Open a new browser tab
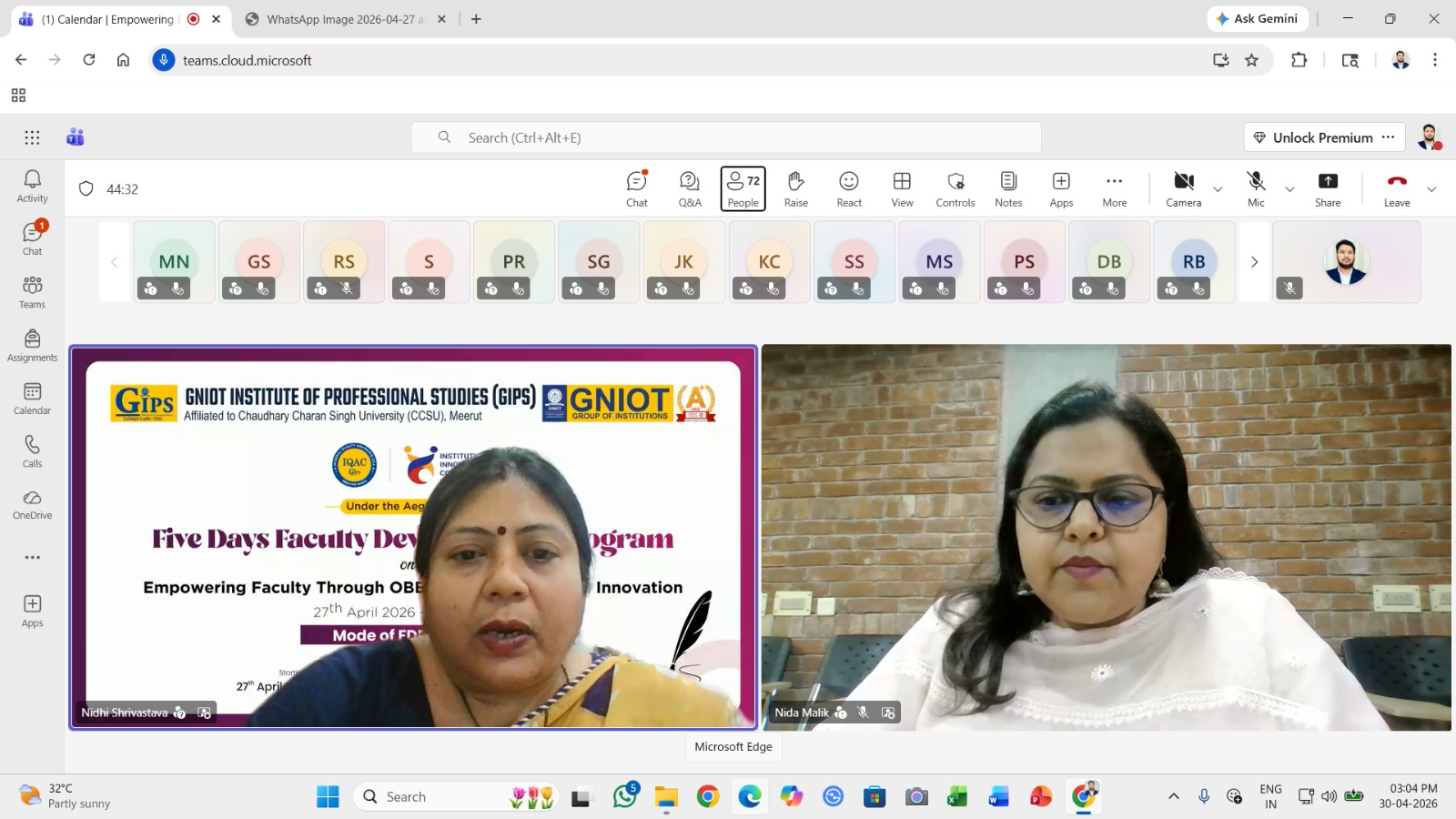This screenshot has width=1456, height=819. pos(476,19)
